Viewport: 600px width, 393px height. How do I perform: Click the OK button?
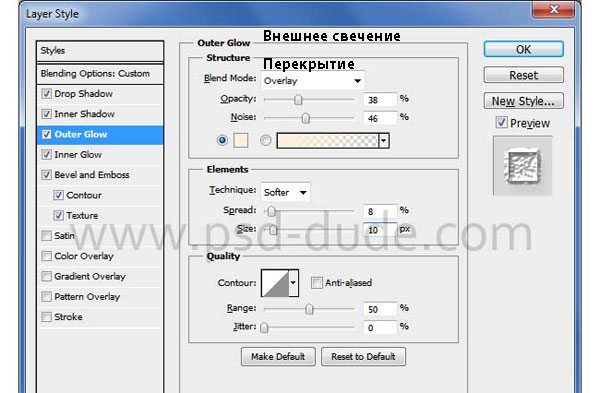[523, 49]
